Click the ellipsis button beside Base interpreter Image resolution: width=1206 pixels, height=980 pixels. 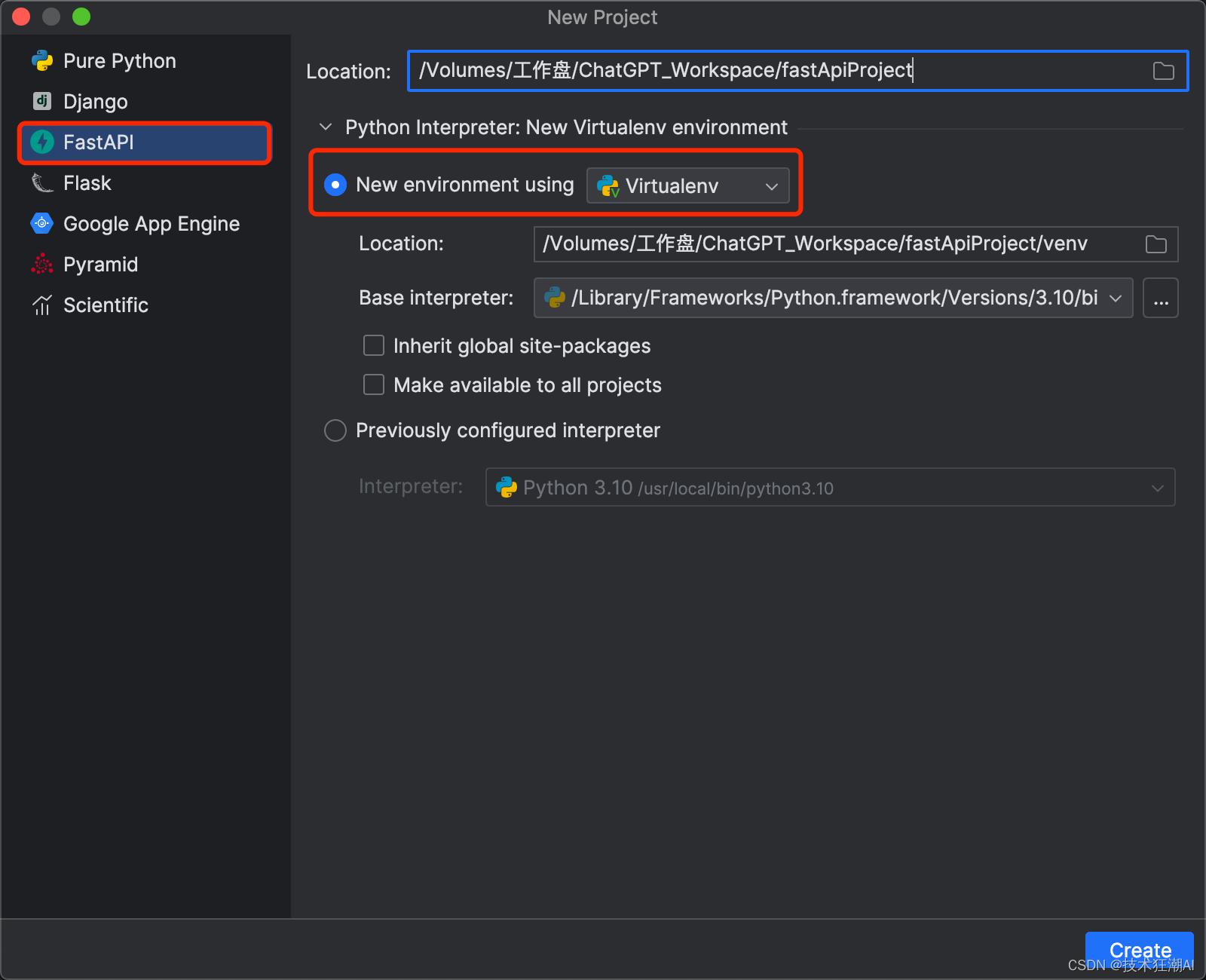1161,298
